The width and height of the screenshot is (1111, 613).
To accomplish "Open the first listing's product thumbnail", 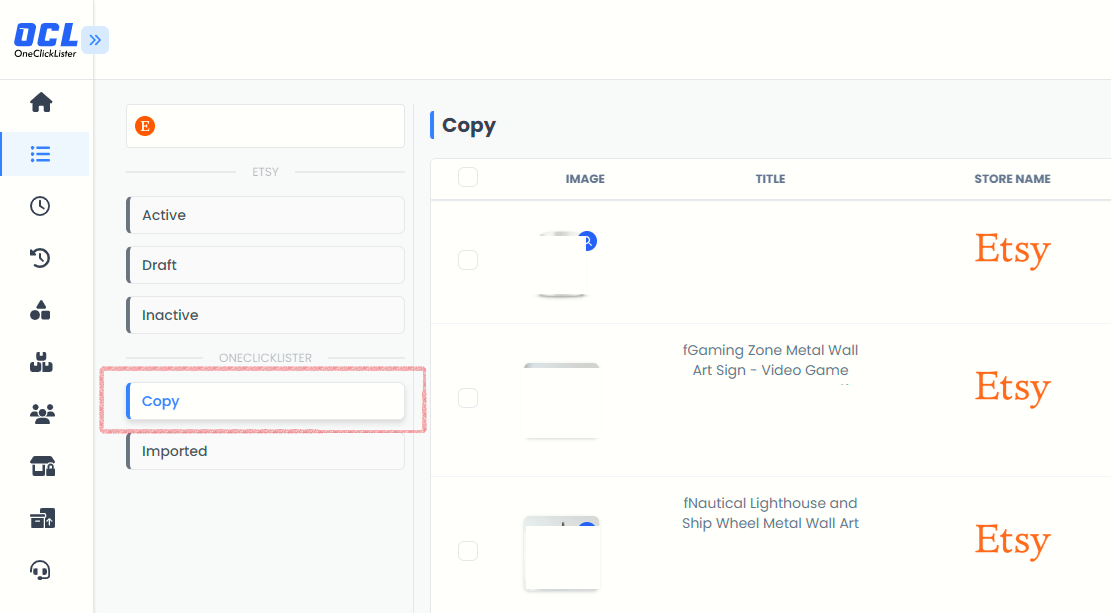I will pyautogui.click(x=561, y=264).
